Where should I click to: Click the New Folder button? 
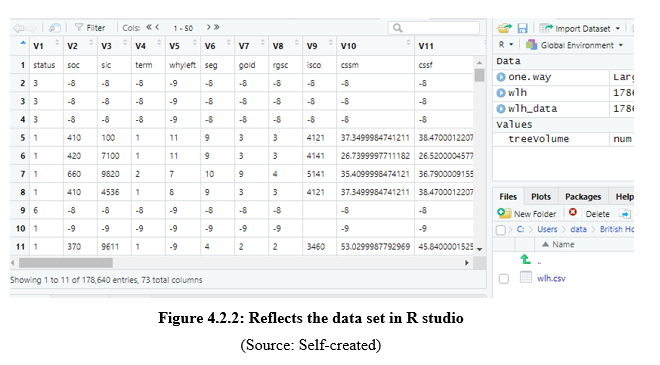click(527, 213)
